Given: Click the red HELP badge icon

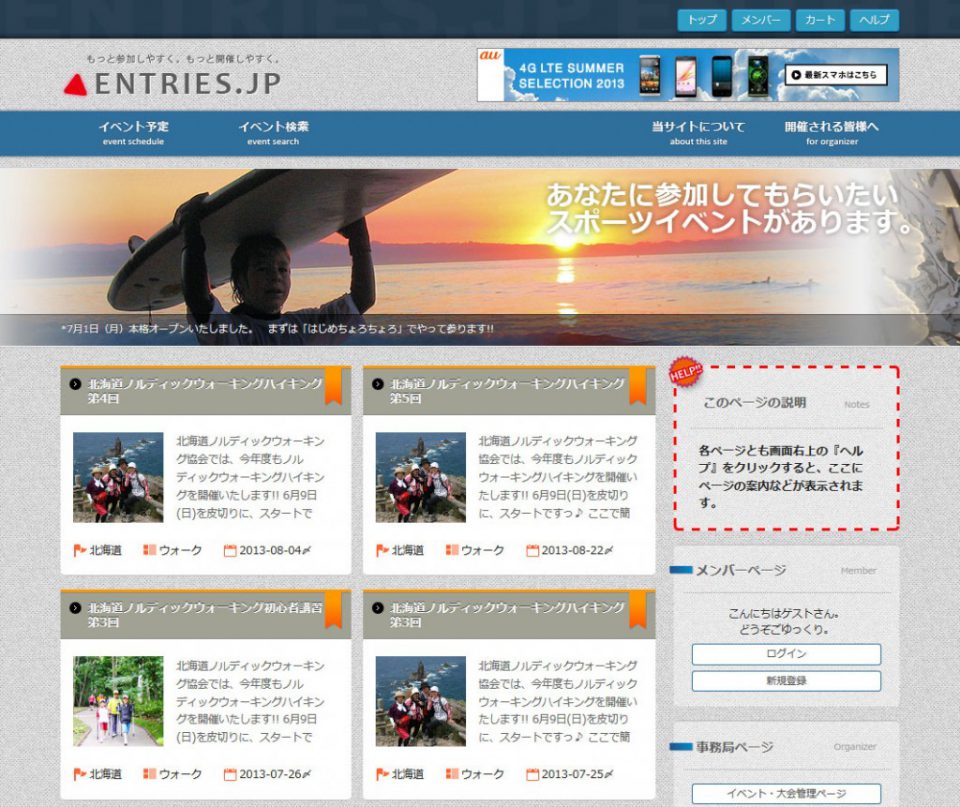Looking at the screenshot, I should (685, 371).
